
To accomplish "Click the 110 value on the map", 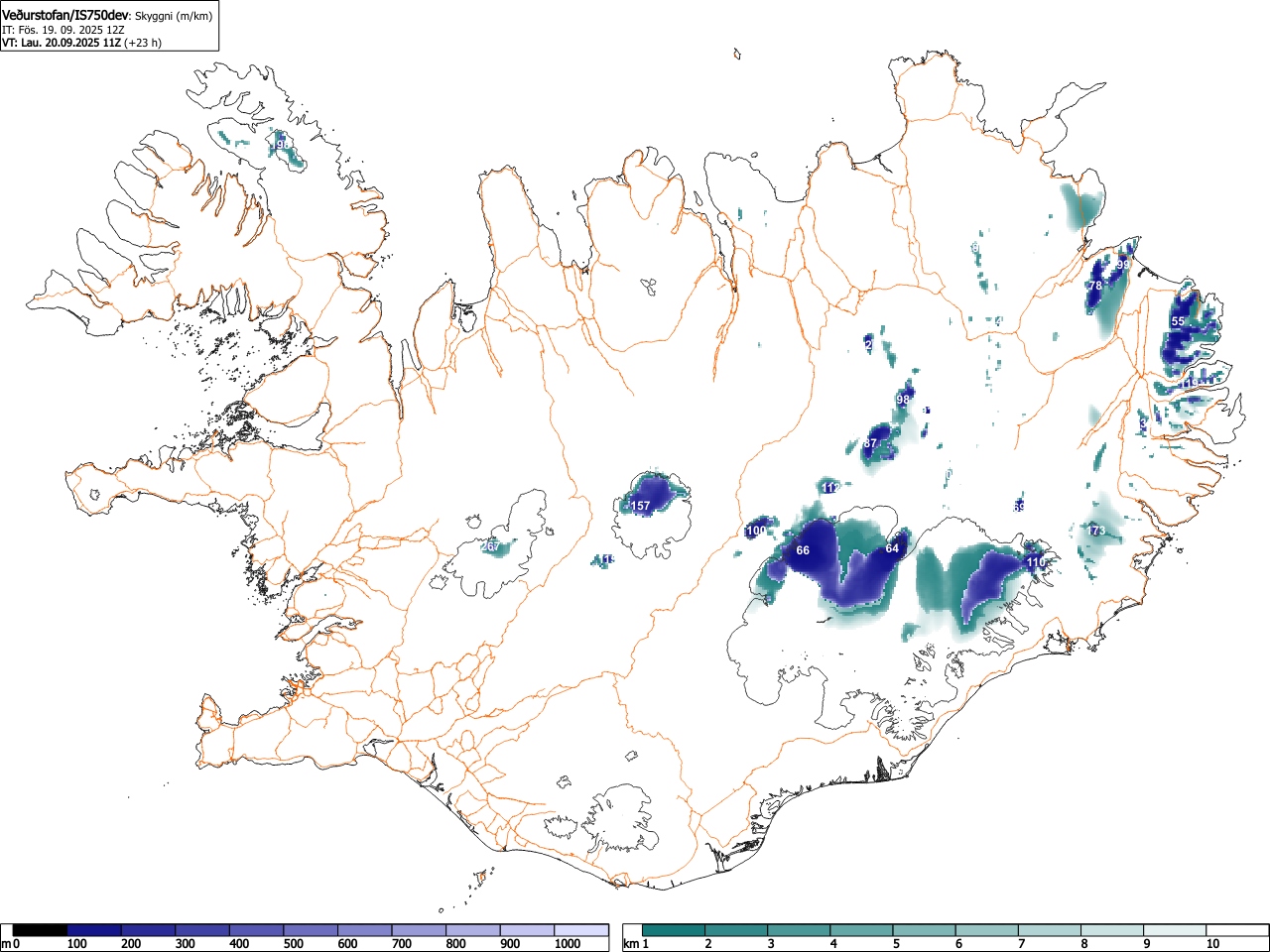I will click(x=1036, y=562).
